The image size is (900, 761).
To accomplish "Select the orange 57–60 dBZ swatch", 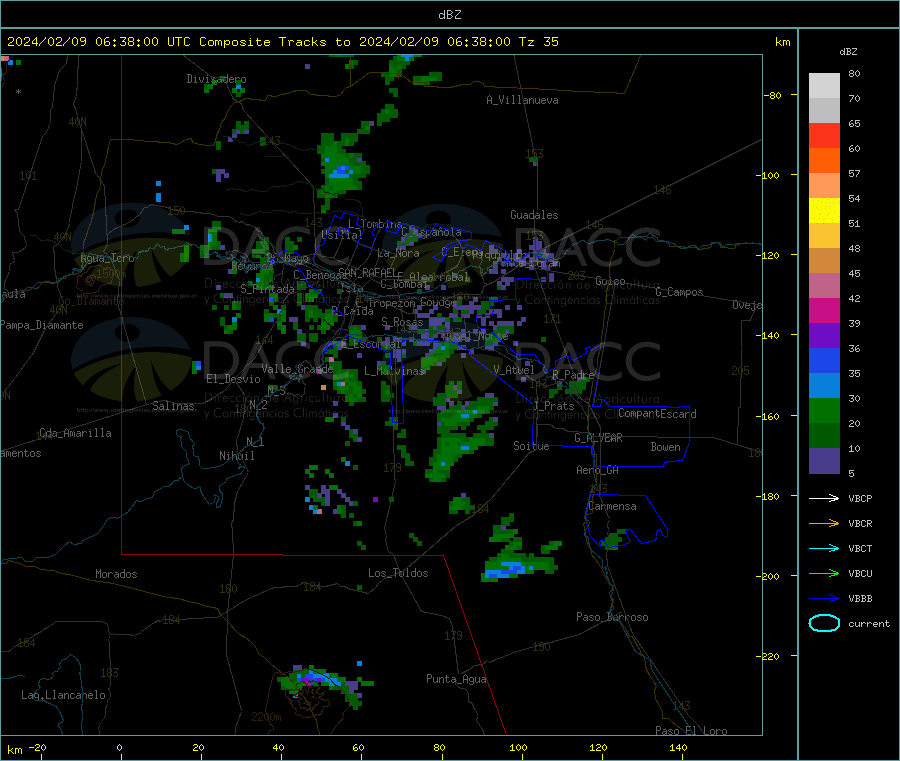I will click(824, 161).
